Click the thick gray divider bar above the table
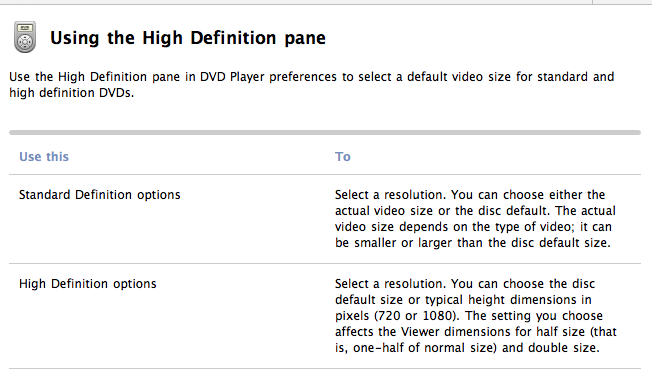 325,132
